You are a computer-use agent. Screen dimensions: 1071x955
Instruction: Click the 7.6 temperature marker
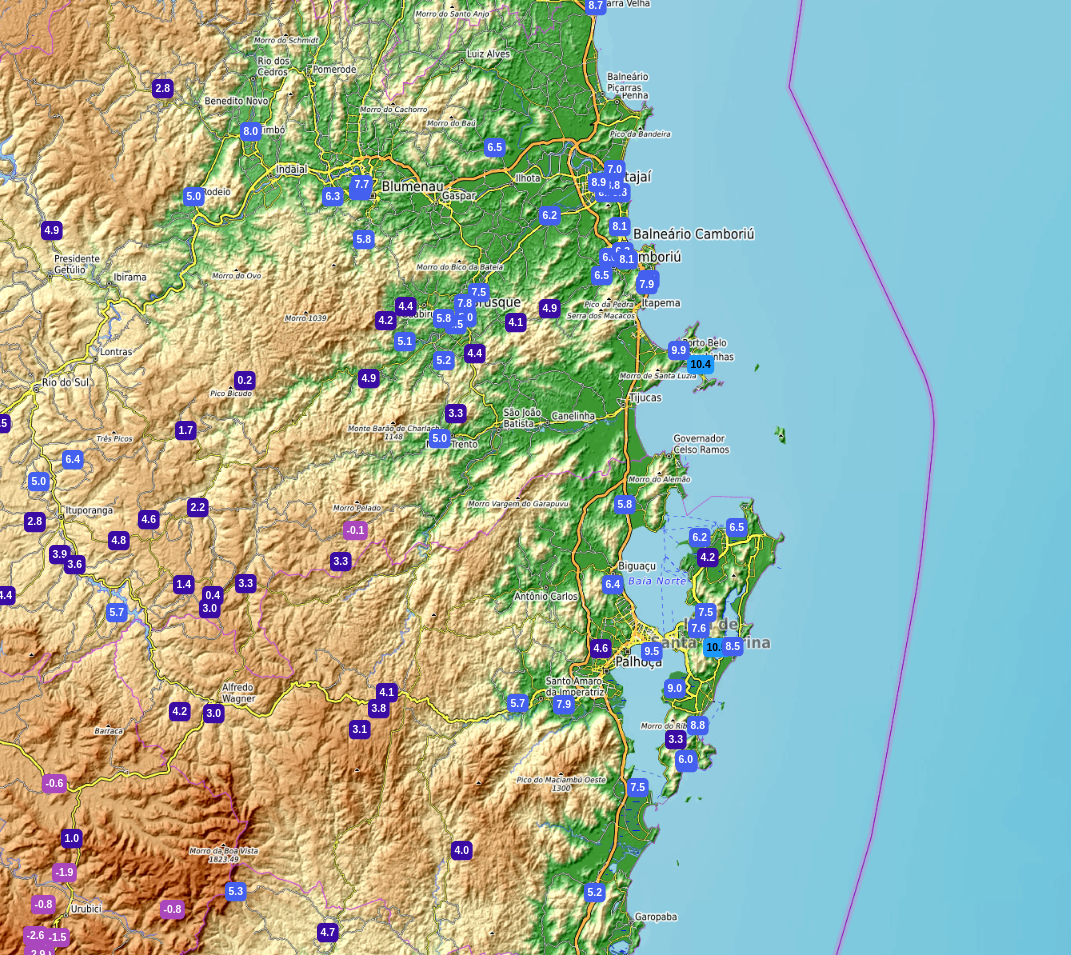pyautogui.click(x=699, y=628)
